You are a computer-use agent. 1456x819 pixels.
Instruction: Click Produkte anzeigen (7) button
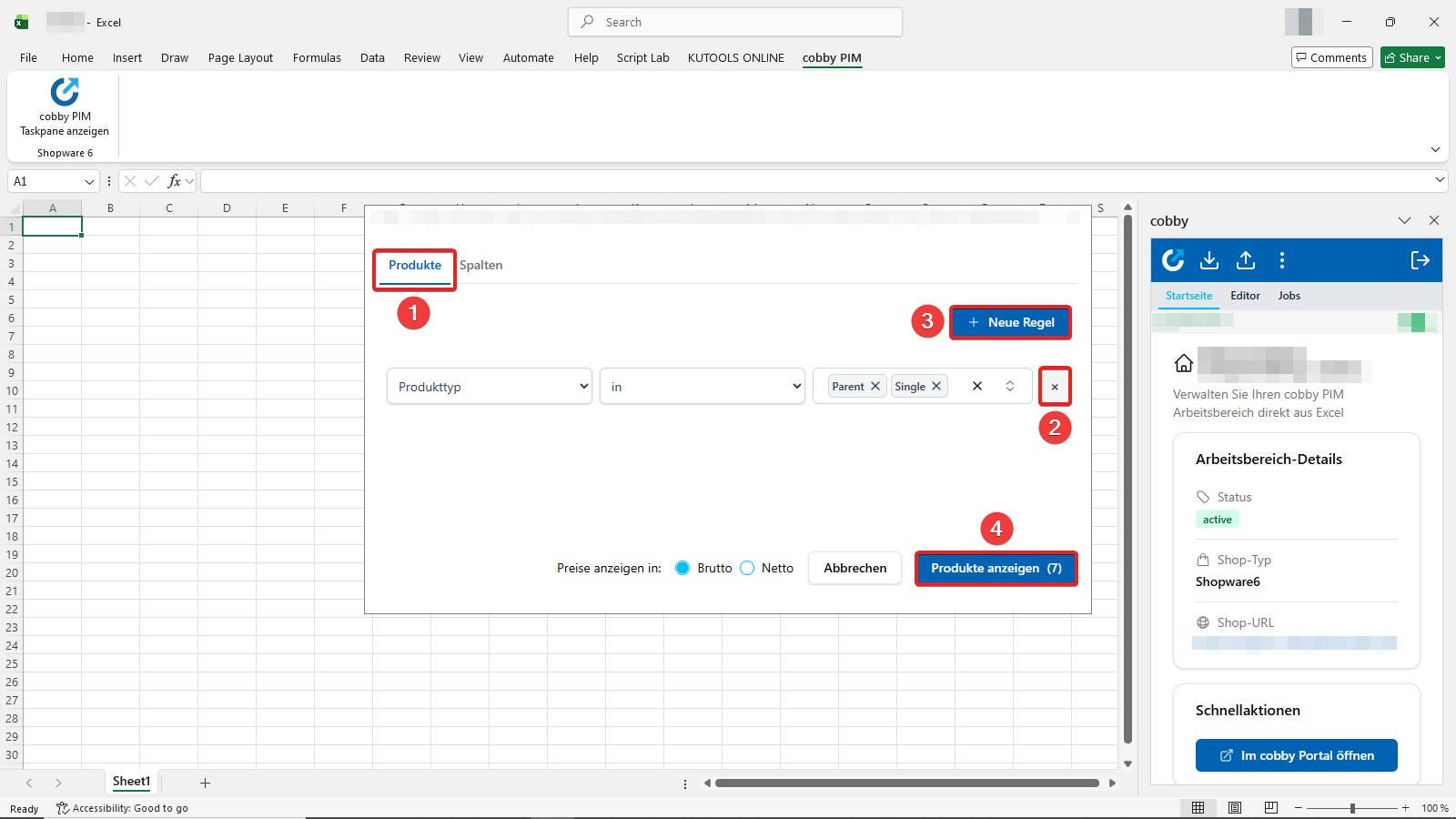(x=996, y=568)
